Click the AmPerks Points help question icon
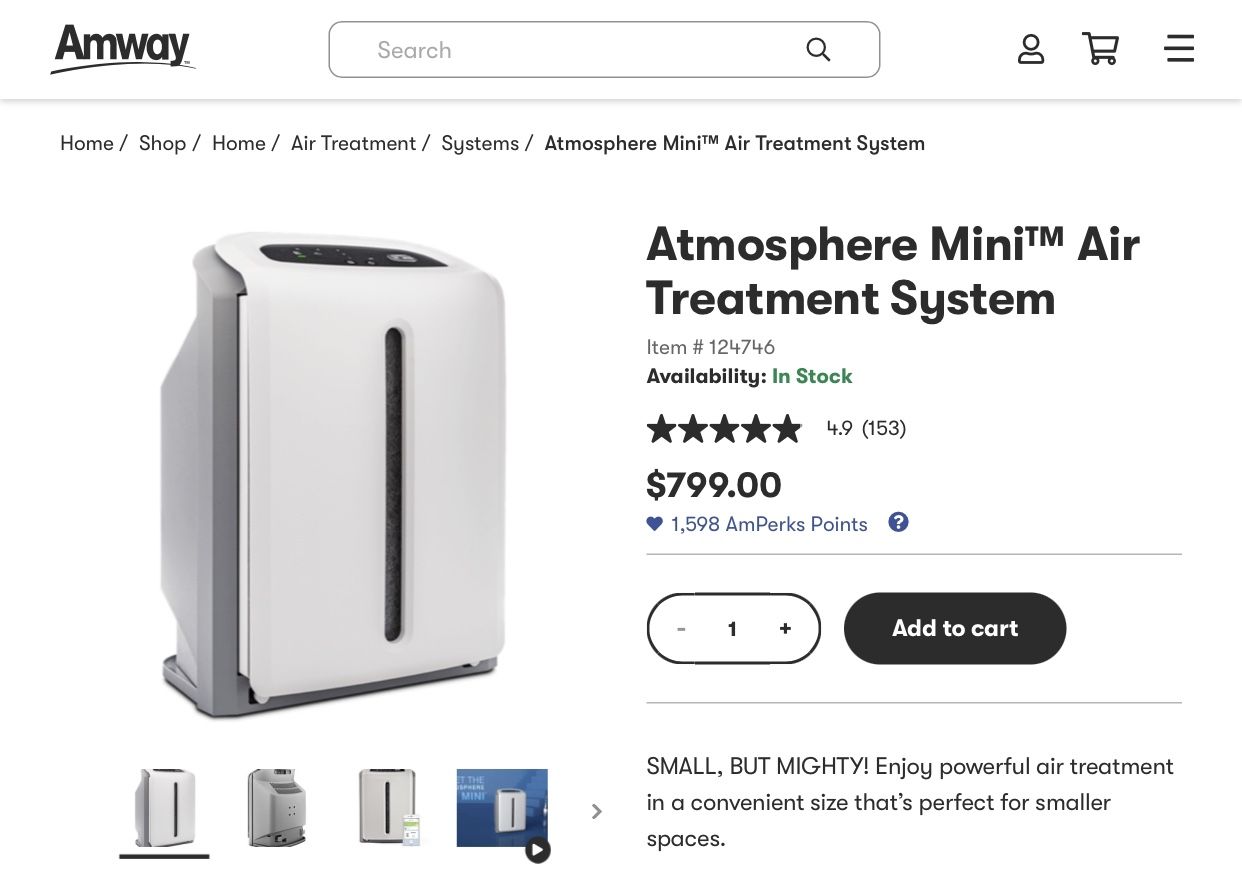 [x=898, y=522]
